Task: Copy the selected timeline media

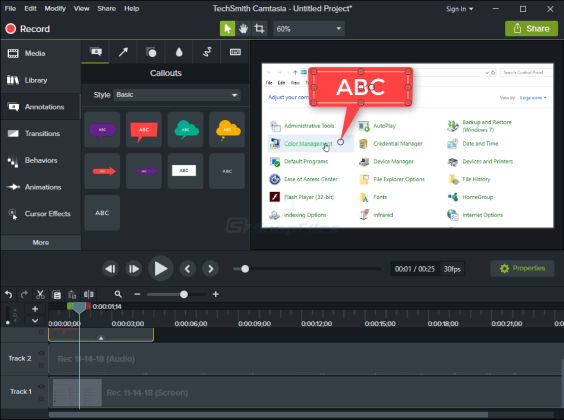Action: [x=56, y=295]
